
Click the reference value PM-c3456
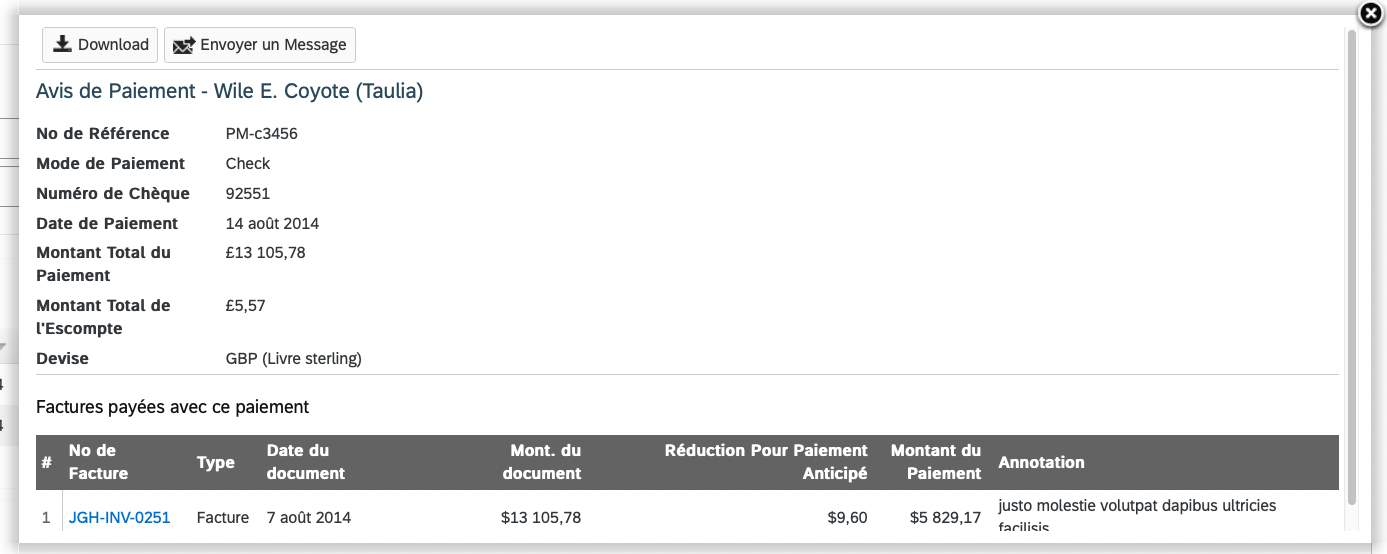coord(262,134)
